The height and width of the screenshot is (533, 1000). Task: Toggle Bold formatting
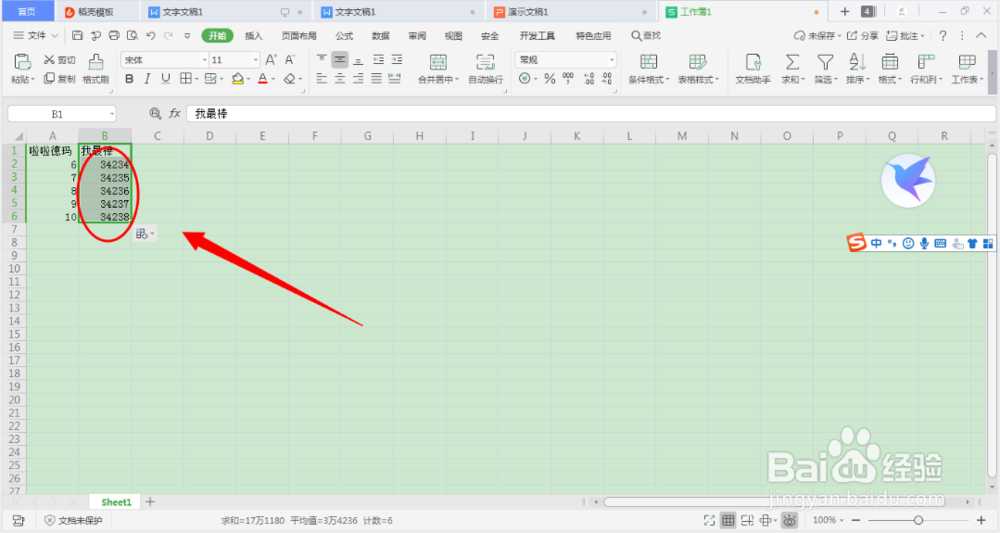click(x=129, y=78)
